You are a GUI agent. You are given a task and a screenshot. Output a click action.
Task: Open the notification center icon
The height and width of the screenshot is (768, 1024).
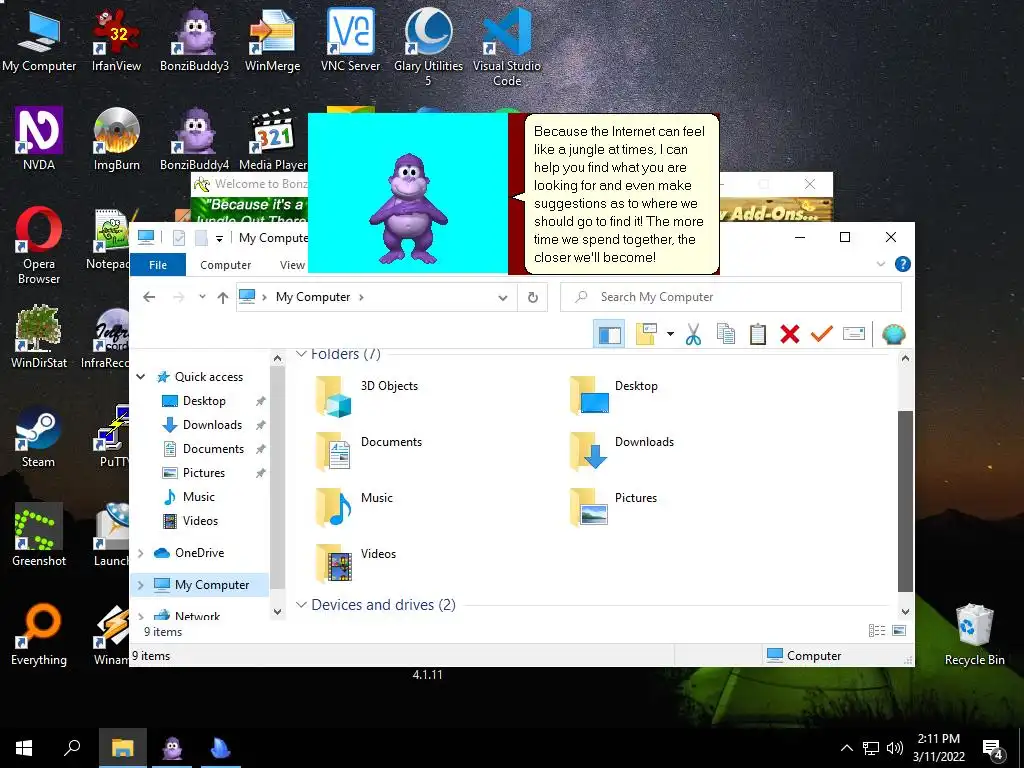[x=993, y=748]
